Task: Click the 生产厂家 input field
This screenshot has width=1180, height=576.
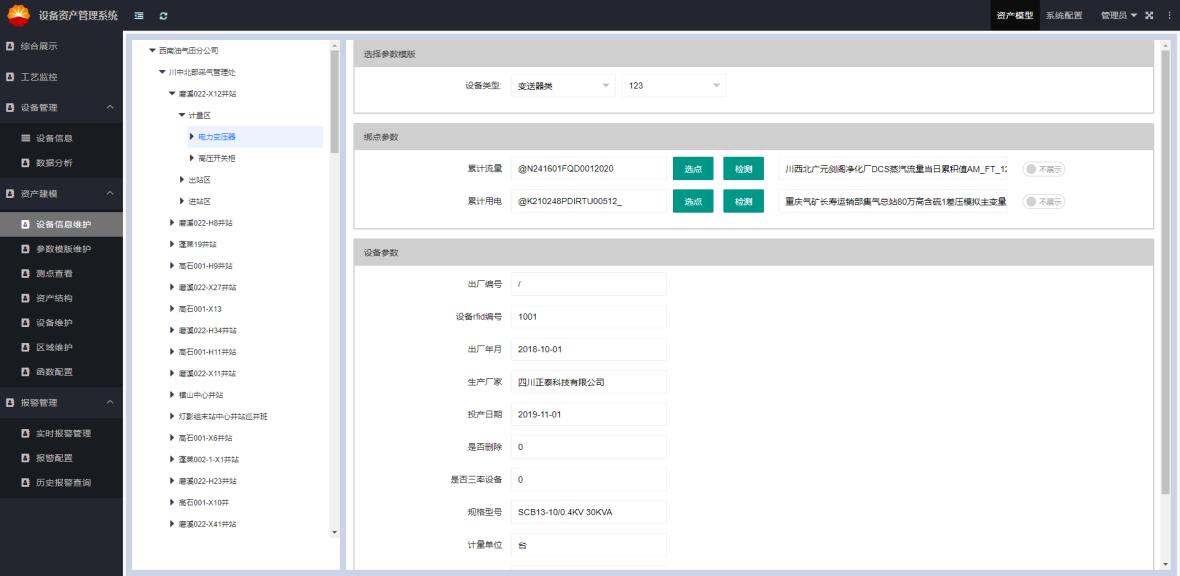Action: pos(588,381)
